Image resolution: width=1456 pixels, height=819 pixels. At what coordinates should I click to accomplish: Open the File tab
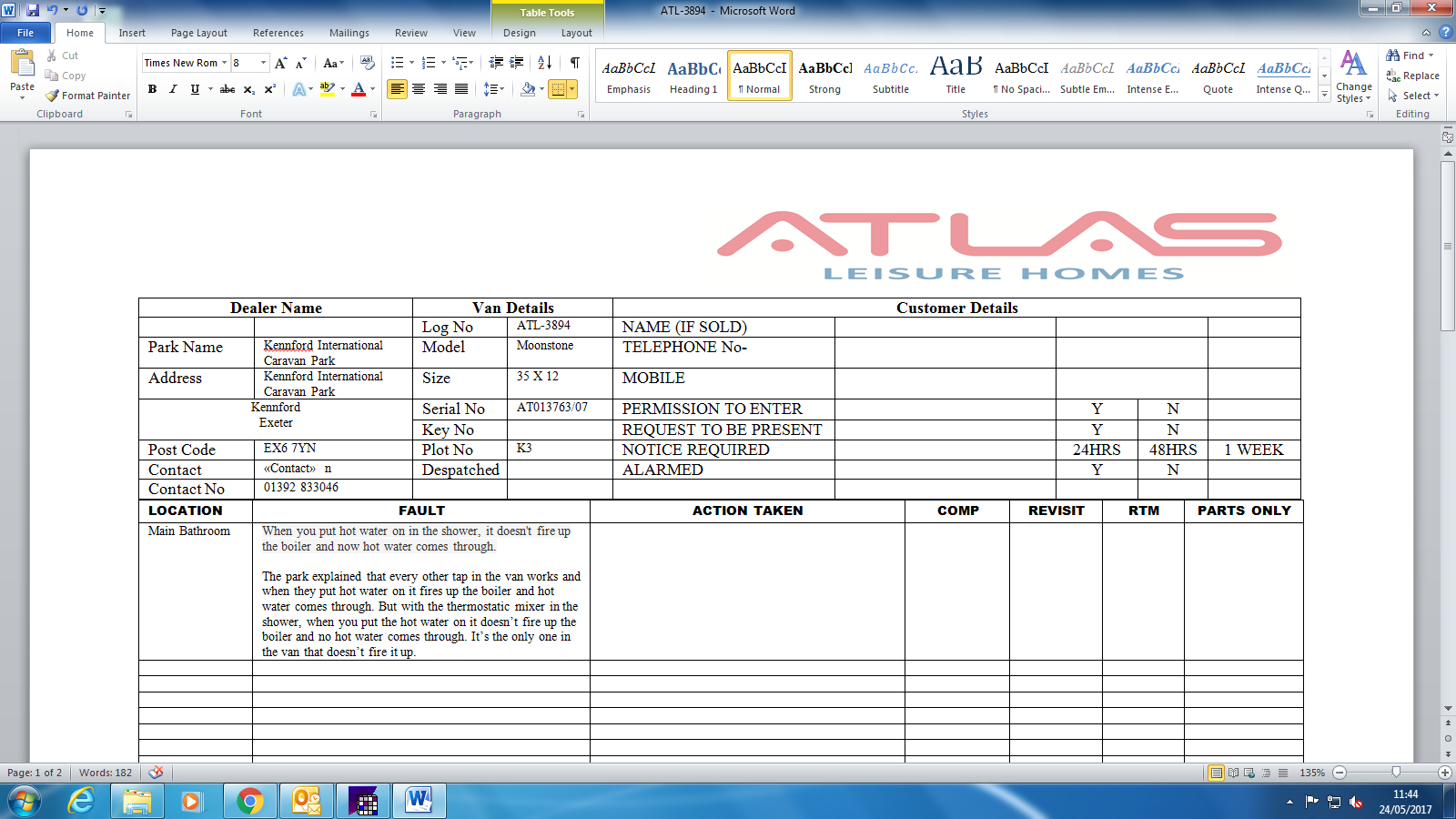tap(25, 33)
